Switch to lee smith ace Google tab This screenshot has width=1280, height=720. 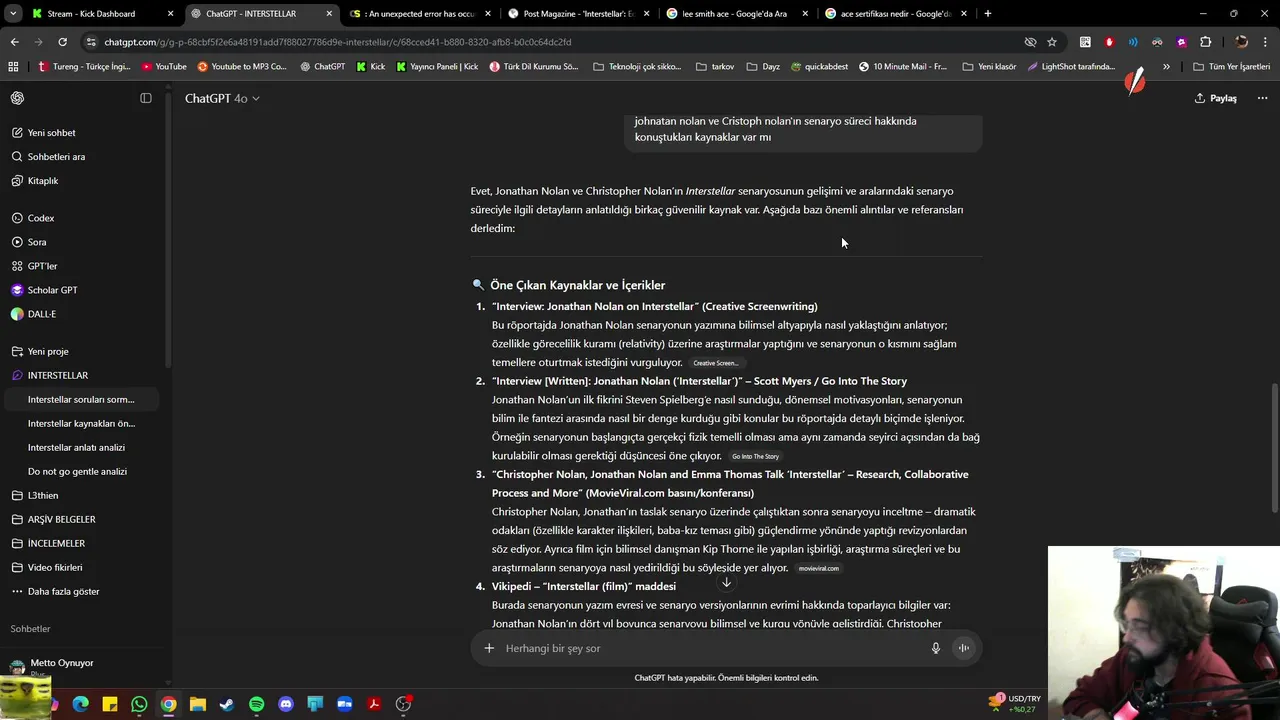[736, 14]
